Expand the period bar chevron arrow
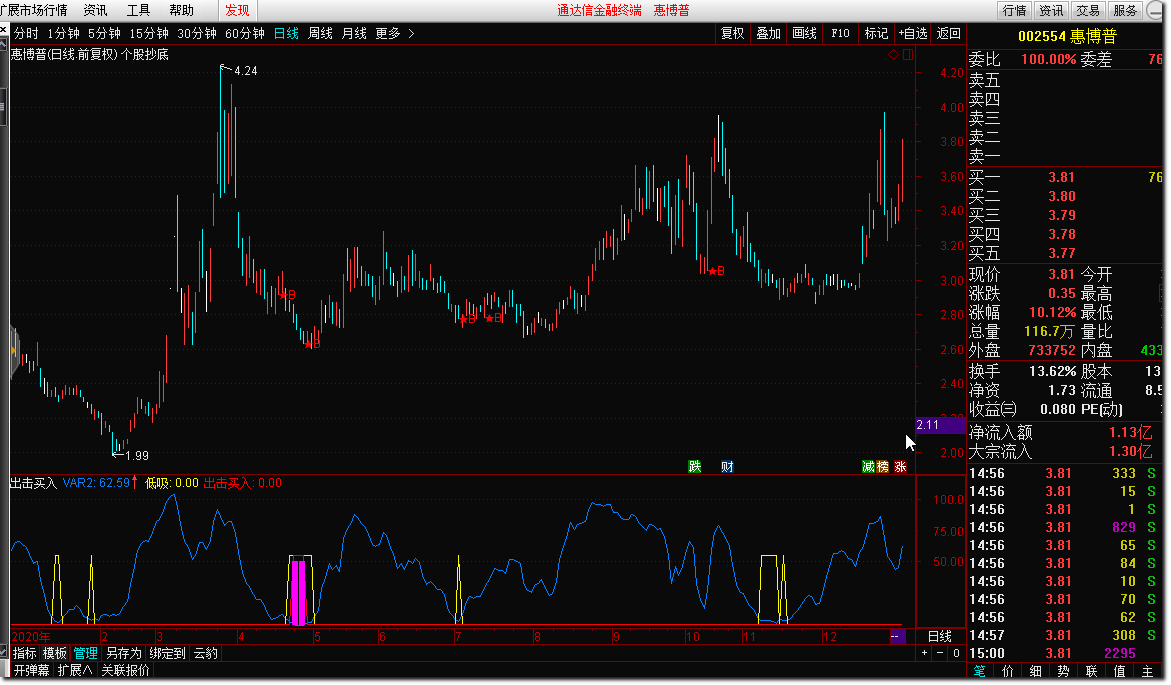Image resolution: width=1171 pixels, height=685 pixels. point(411,34)
